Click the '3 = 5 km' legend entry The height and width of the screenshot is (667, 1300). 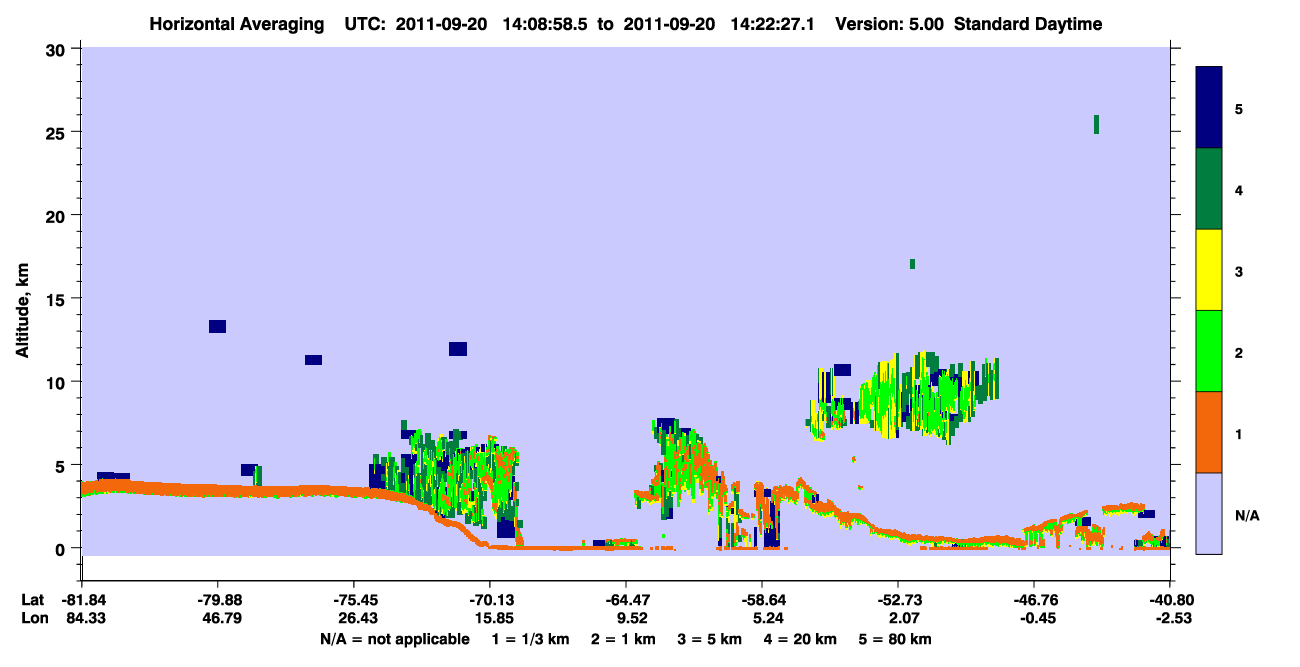(x=711, y=639)
